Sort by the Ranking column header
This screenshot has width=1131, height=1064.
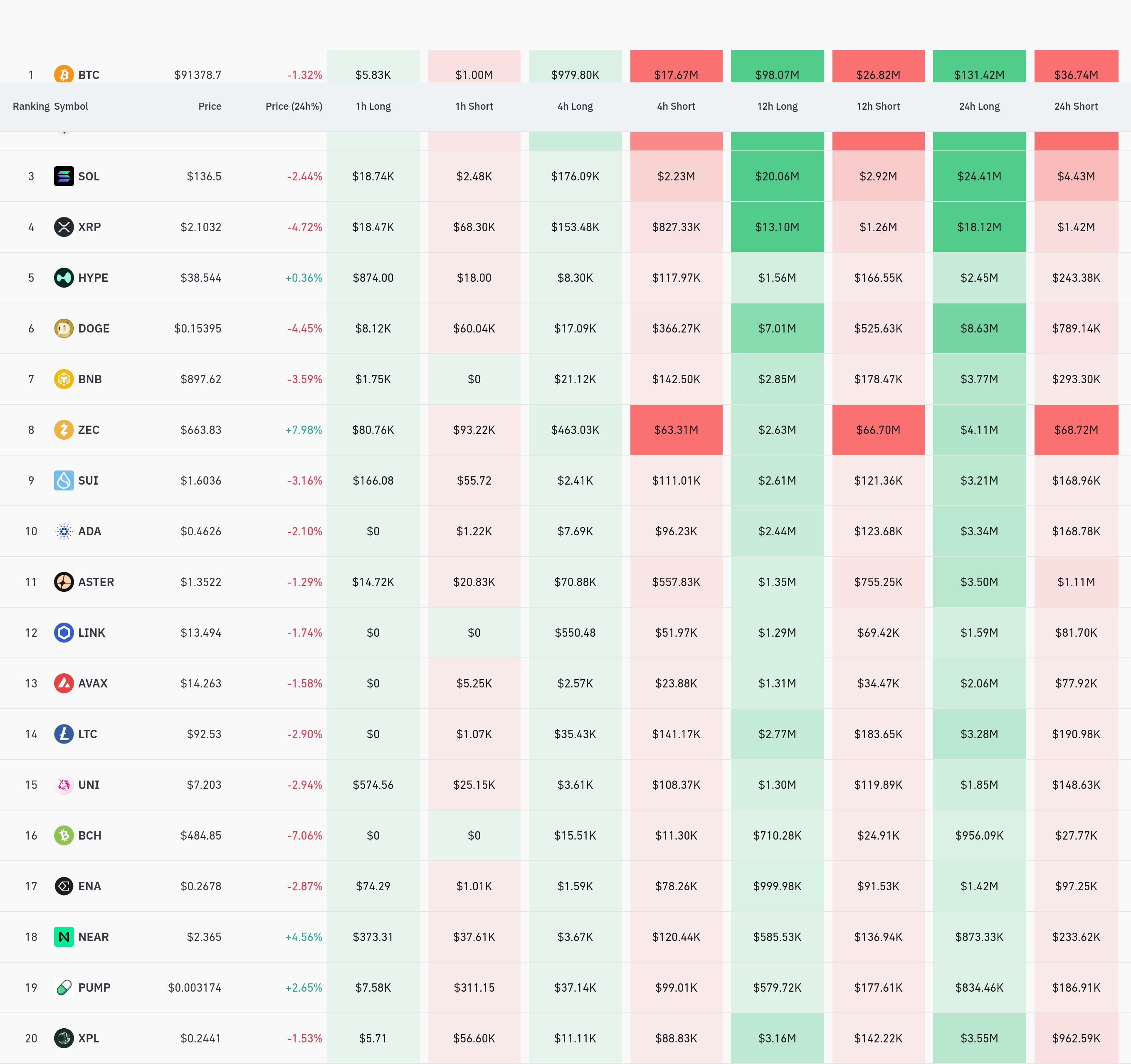pyautogui.click(x=31, y=106)
